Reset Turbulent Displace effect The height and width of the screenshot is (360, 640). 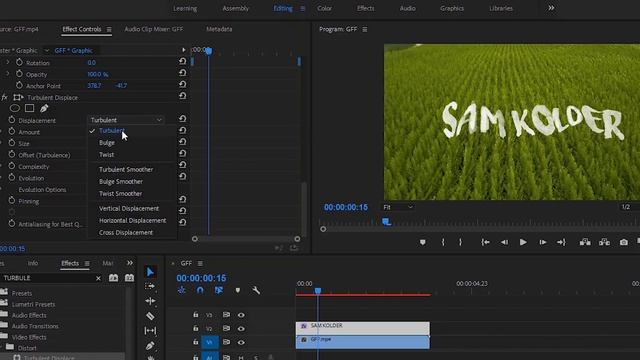click(182, 96)
